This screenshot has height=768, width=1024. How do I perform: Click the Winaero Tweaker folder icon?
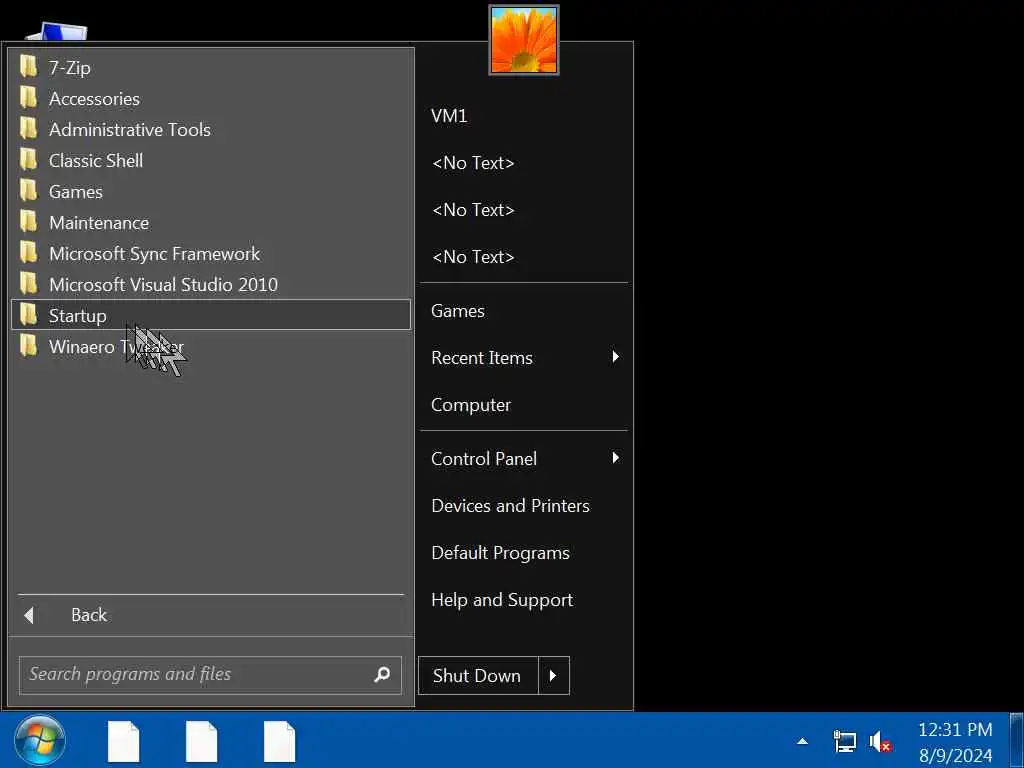click(x=29, y=346)
